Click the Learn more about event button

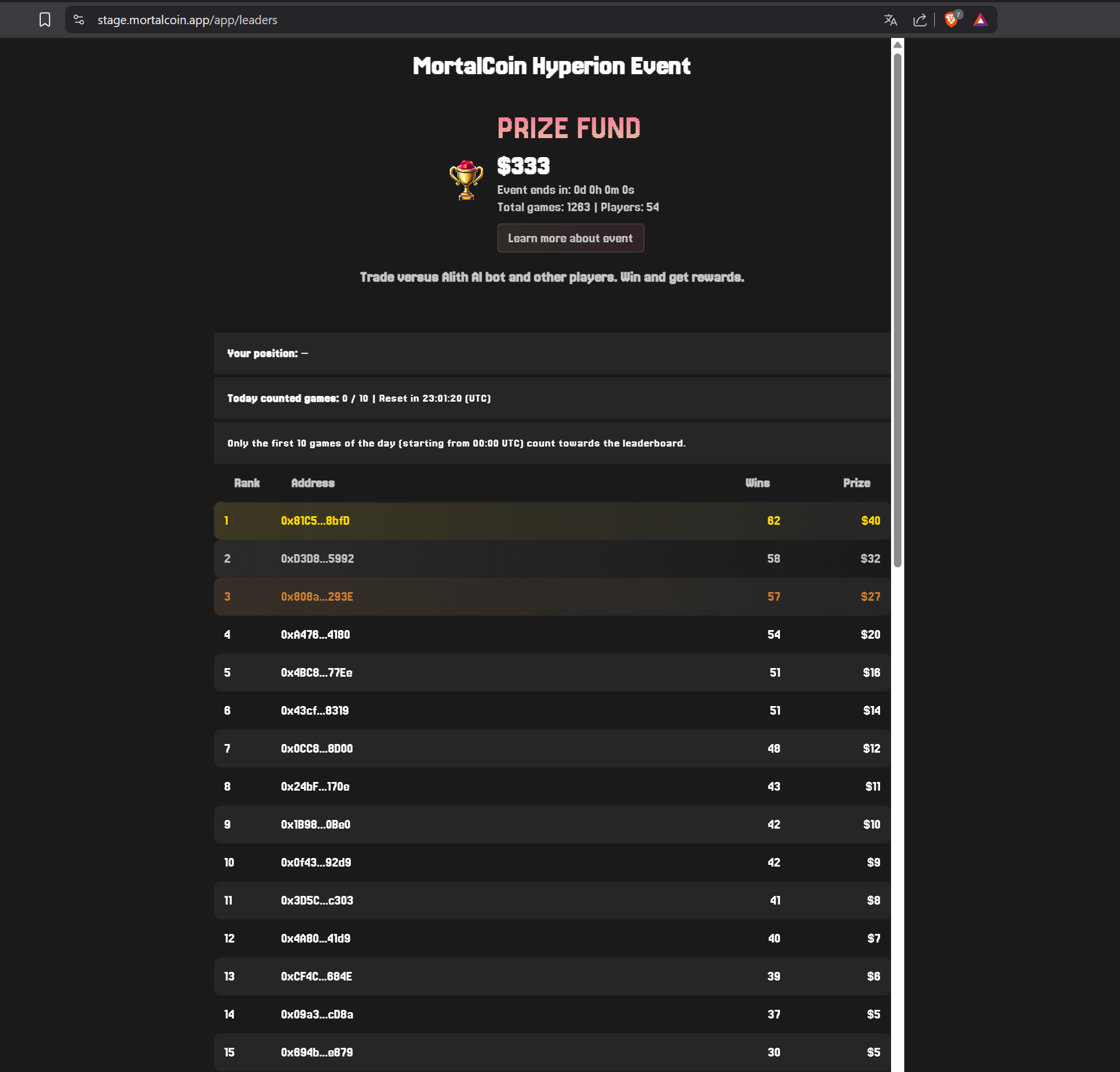pos(570,238)
